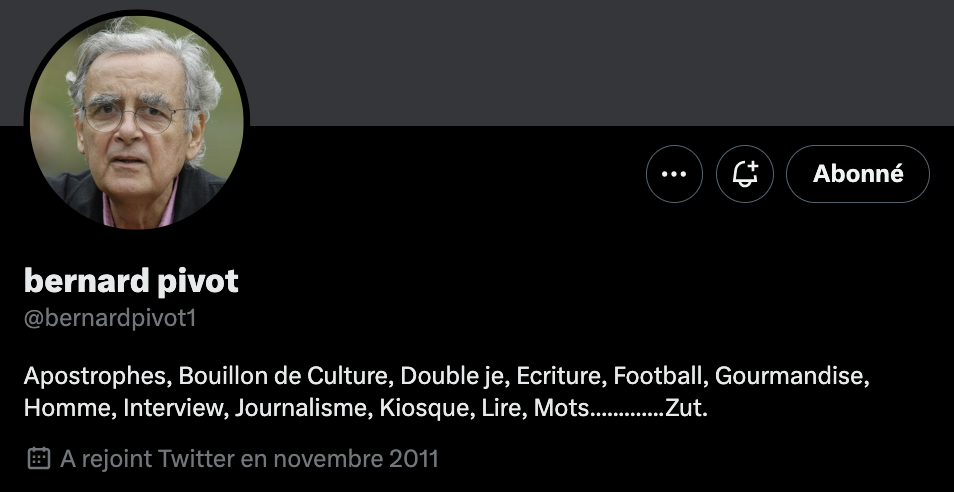Click the calendar icon beside join date
Screen dimensions: 954x492
click(38, 459)
